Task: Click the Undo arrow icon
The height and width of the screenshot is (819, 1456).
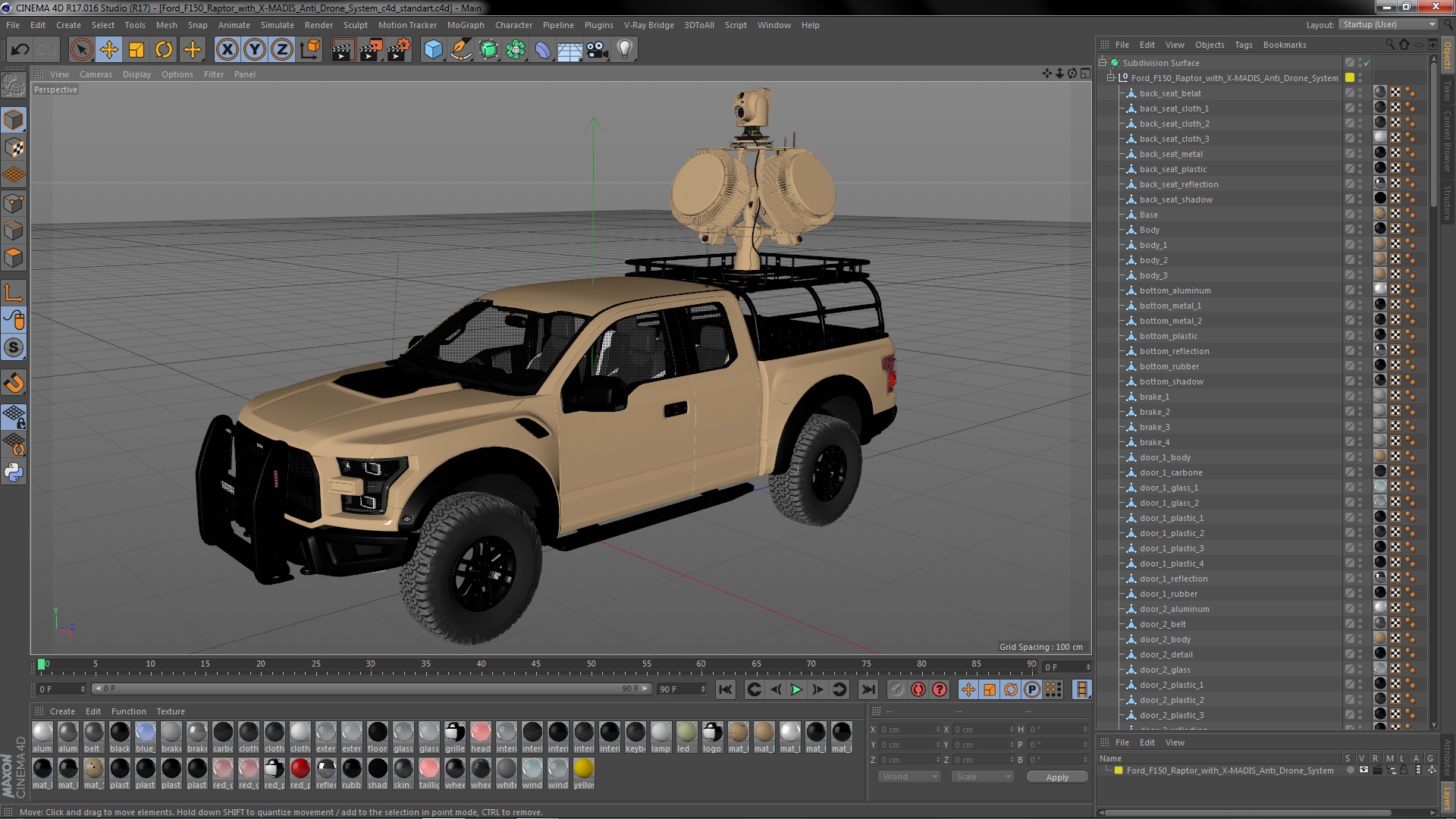Action: [20, 50]
